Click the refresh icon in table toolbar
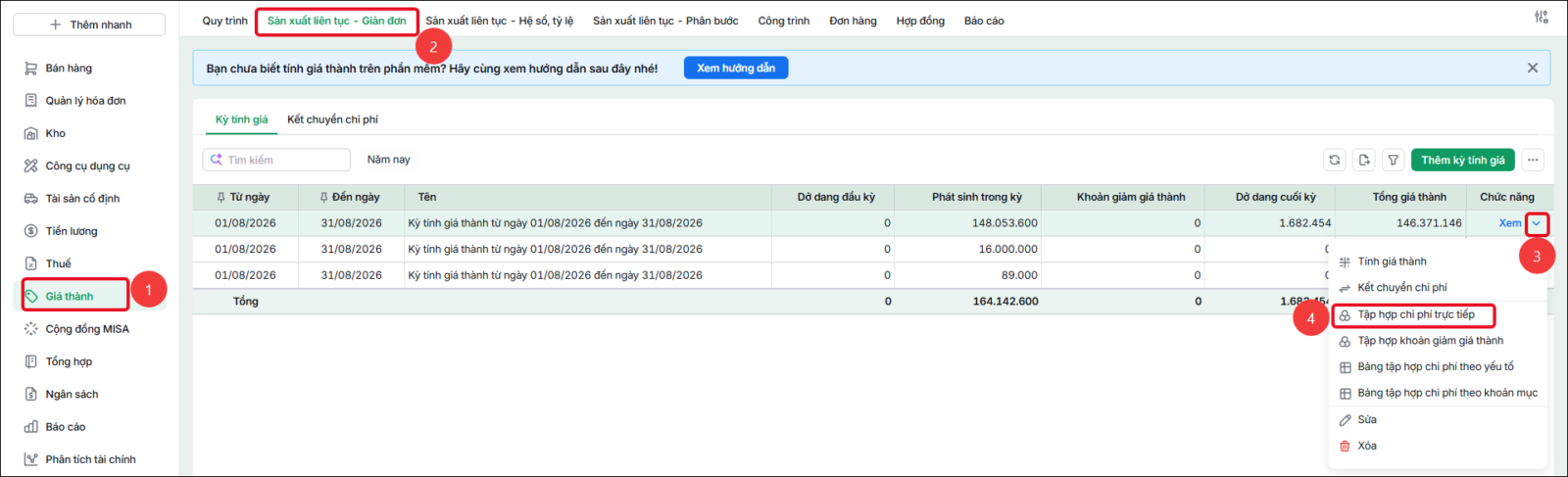This screenshot has height=477, width=1568. pos(1334,160)
